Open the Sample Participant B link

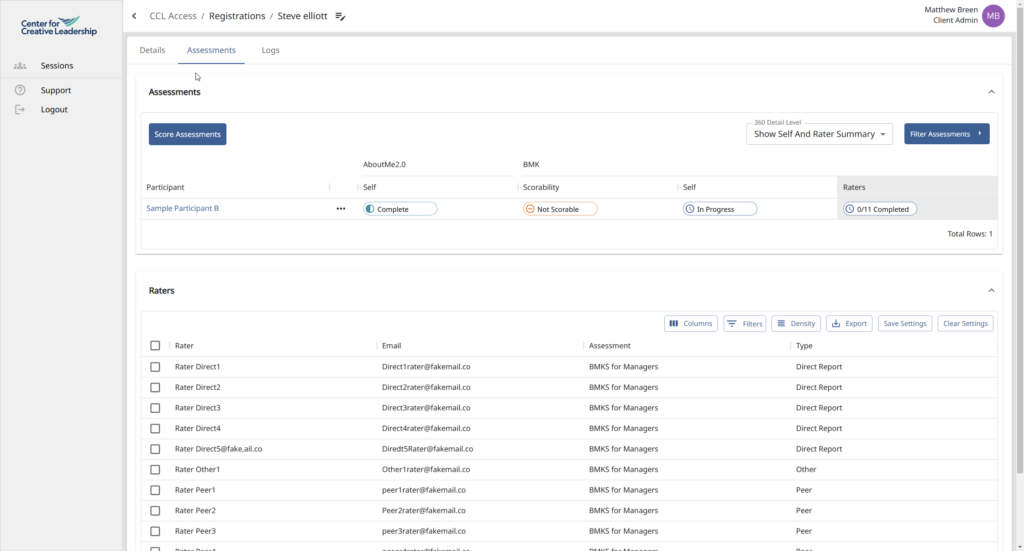point(182,208)
